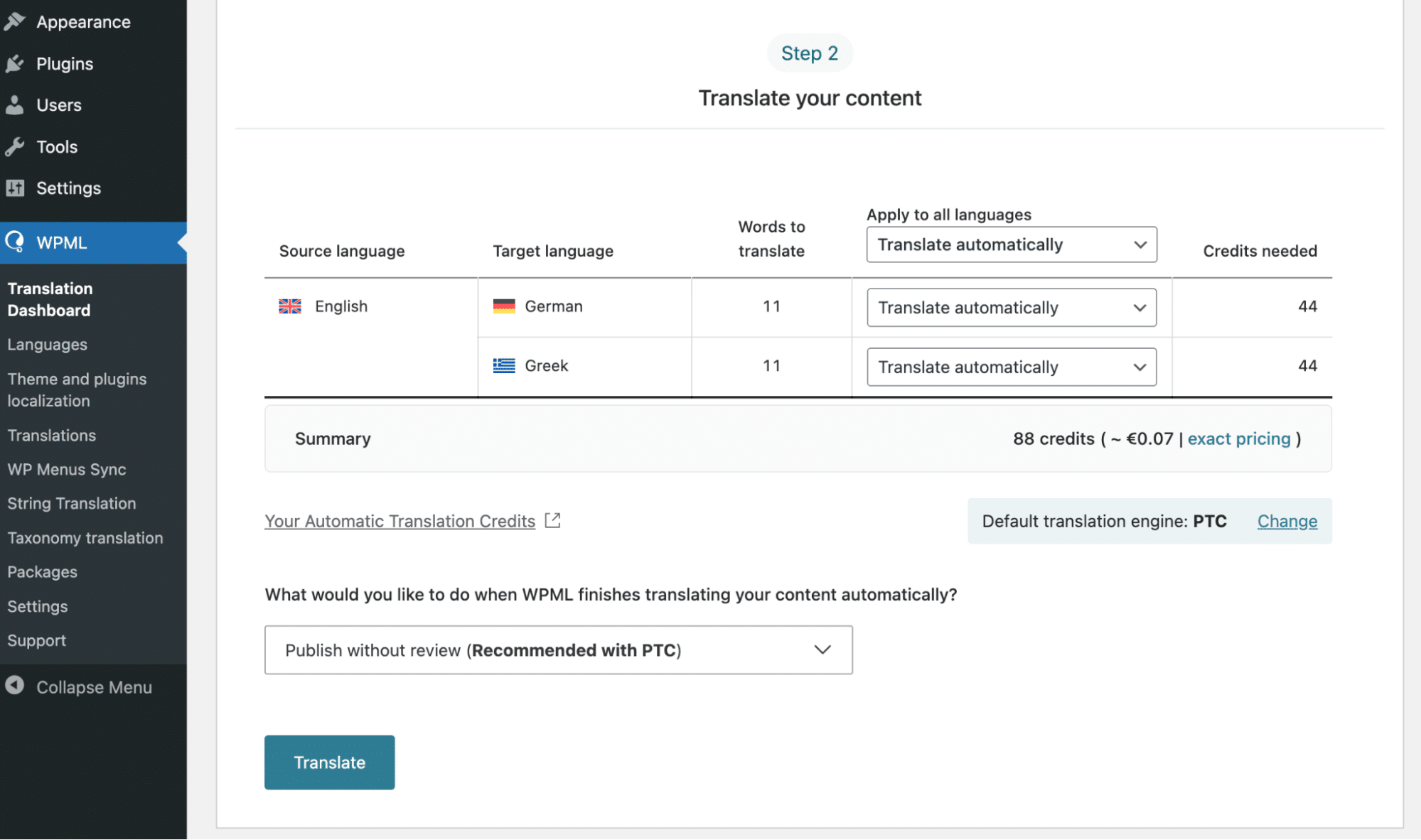
Task: Click the Collapse Menu arrow icon
Action: pos(14,686)
